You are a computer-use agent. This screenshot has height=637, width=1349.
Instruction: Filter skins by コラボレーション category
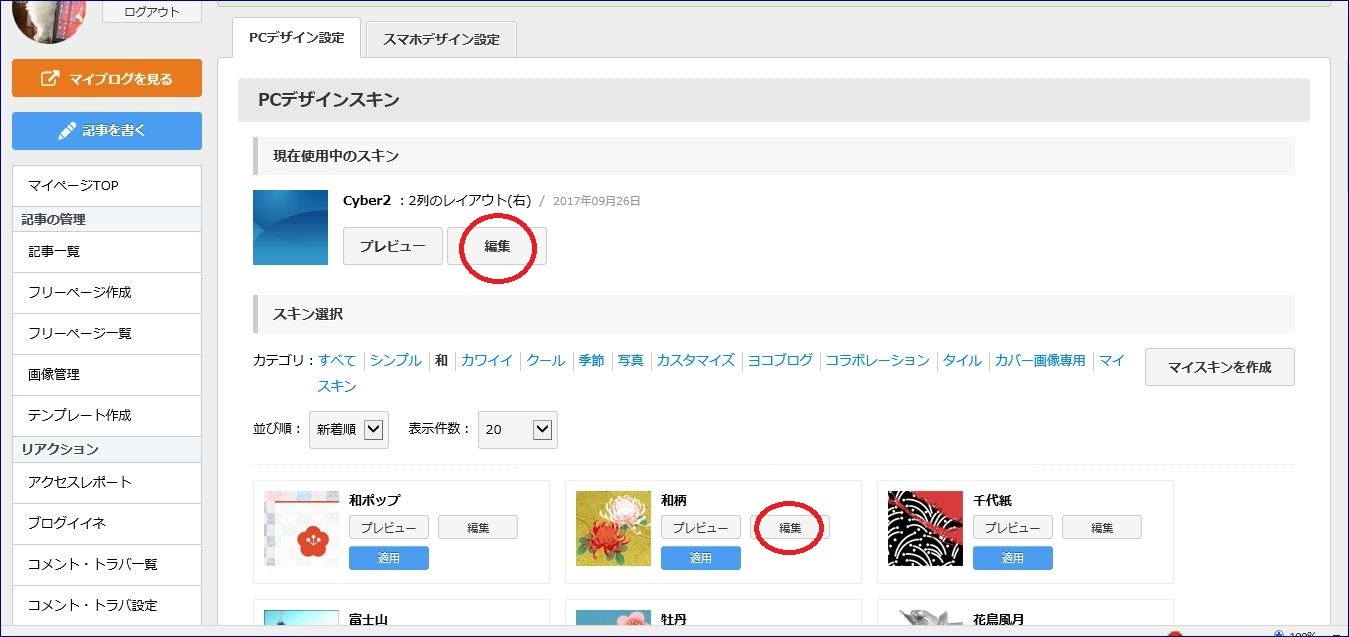coord(878,360)
